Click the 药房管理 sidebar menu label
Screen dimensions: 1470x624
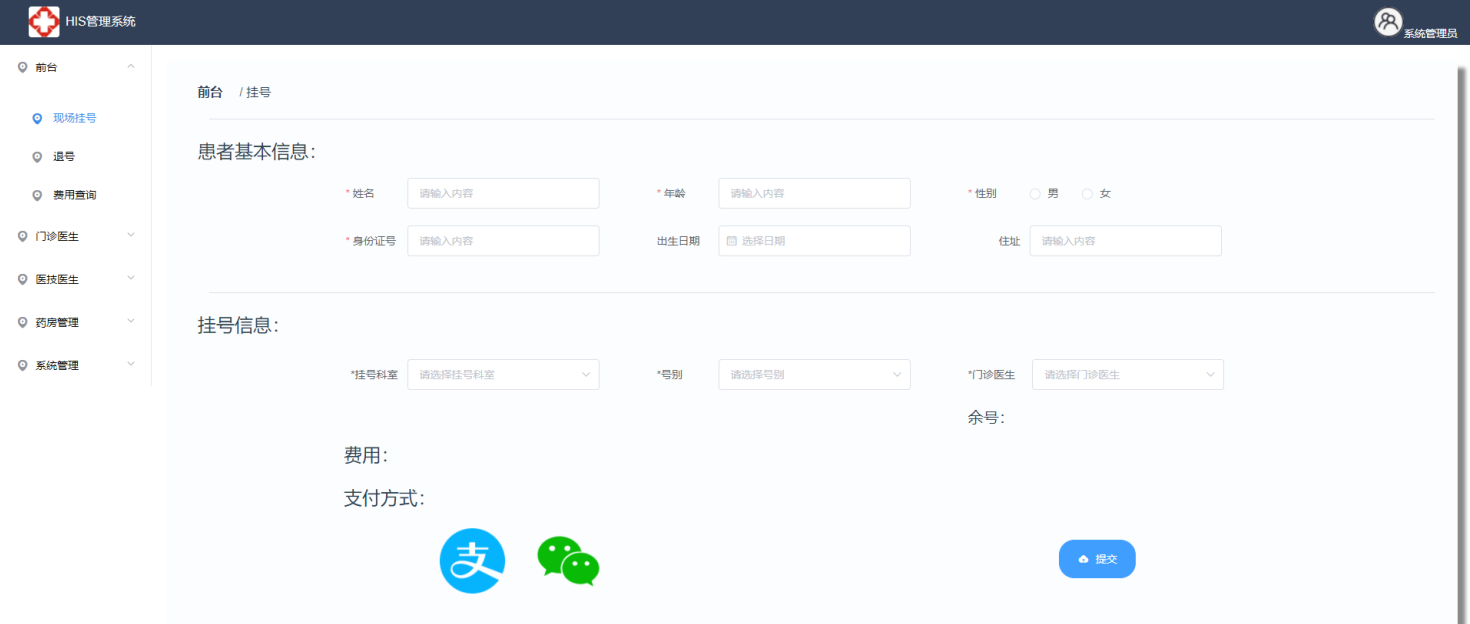click(x=57, y=323)
